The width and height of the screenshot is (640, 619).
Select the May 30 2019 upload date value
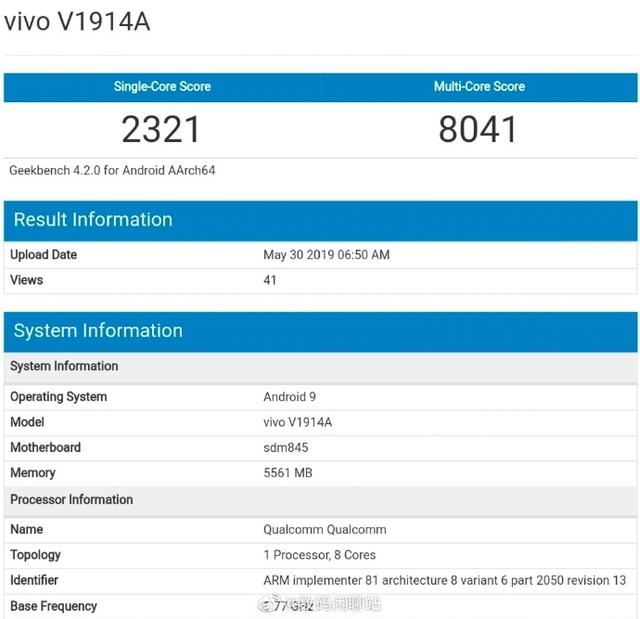(327, 255)
